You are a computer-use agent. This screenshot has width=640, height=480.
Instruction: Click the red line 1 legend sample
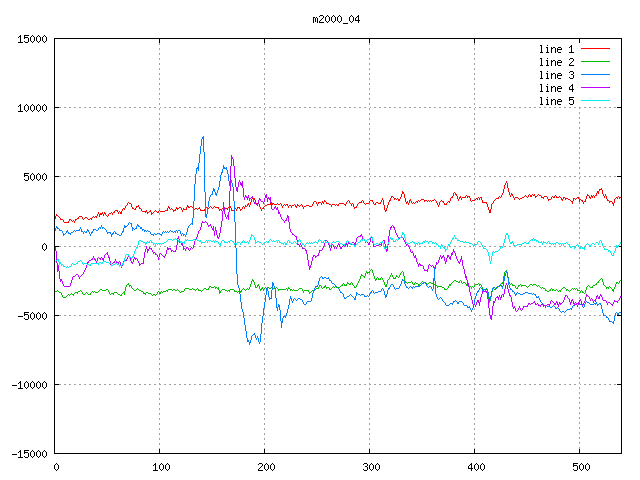click(595, 49)
